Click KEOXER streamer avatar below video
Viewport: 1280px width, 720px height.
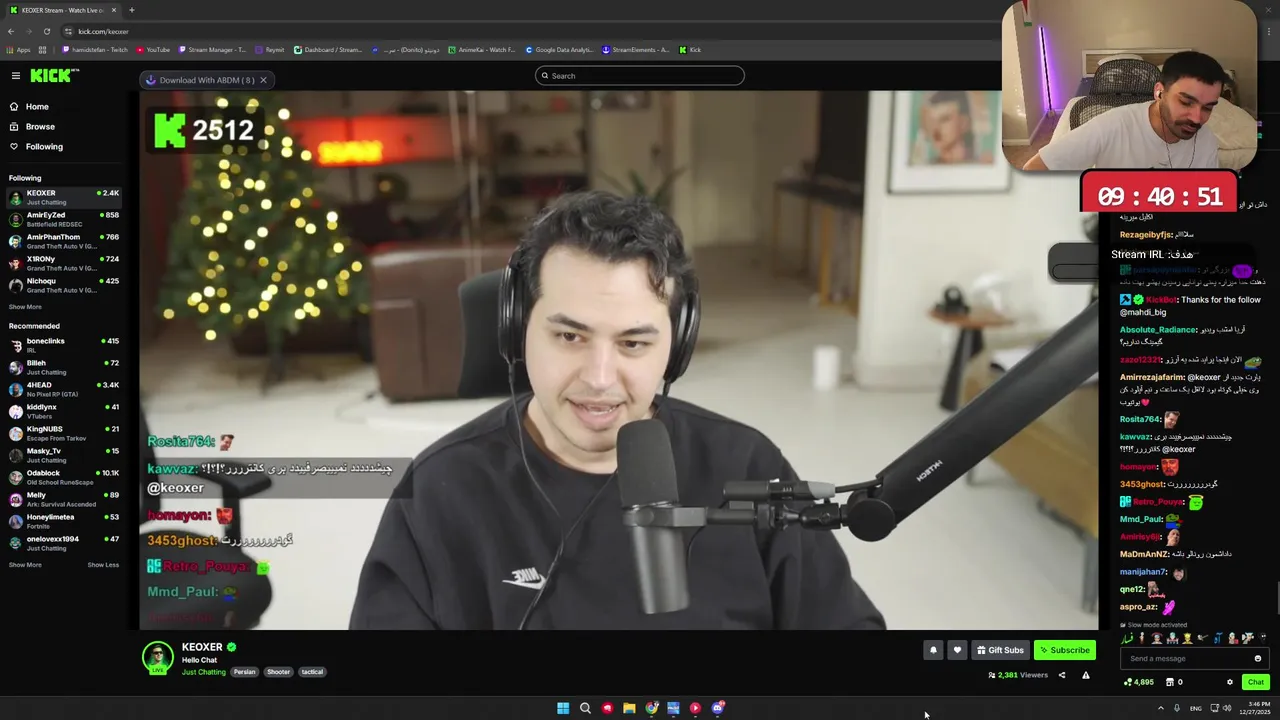[x=157, y=657]
